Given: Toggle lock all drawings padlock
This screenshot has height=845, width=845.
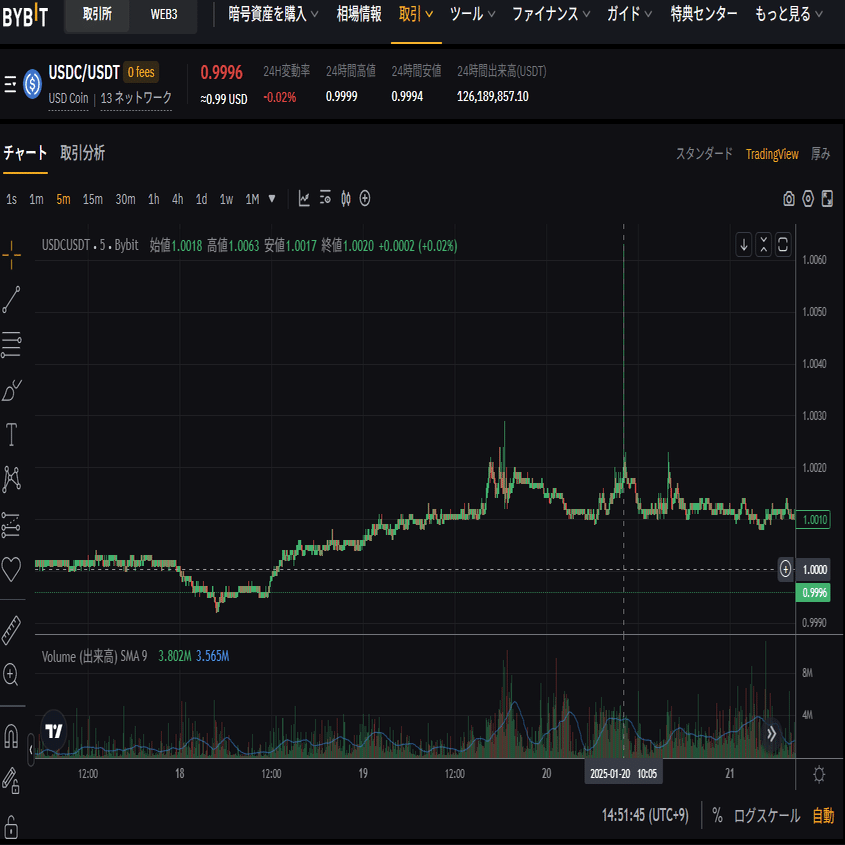Looking at the screenshot, I should coord(11,827).
